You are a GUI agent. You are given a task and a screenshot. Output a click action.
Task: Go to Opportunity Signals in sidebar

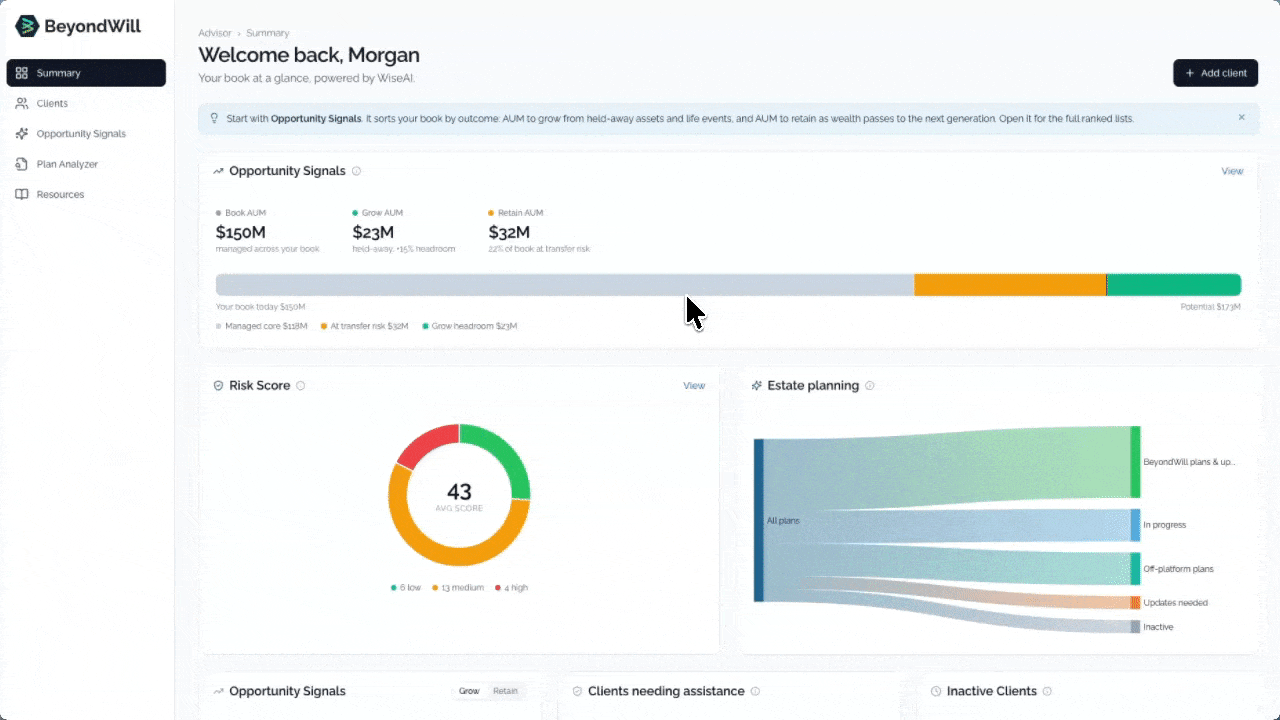[x=86, y=134]
